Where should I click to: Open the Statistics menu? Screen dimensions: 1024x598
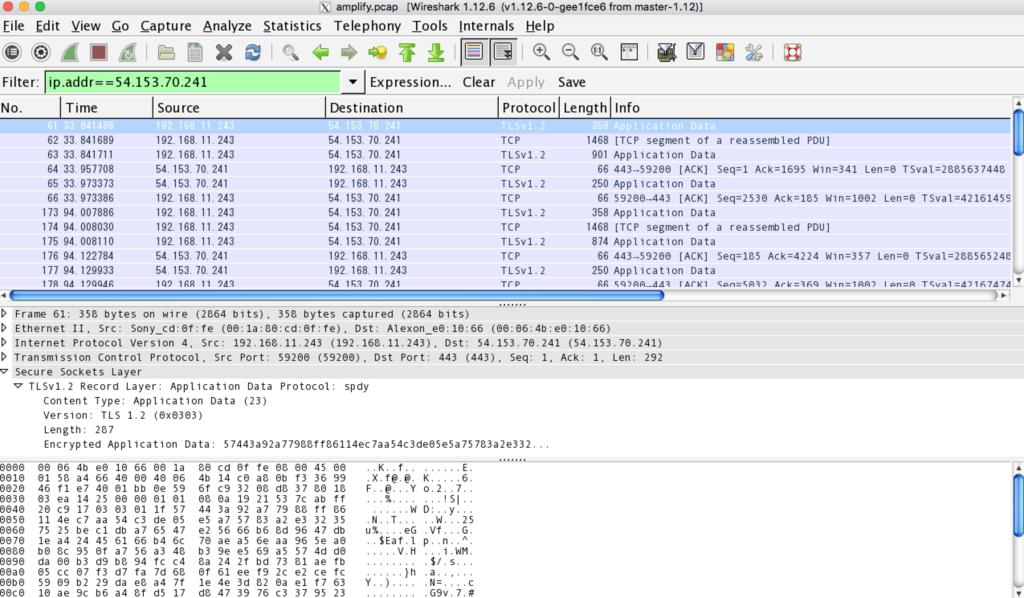click(x=292, y=26)
